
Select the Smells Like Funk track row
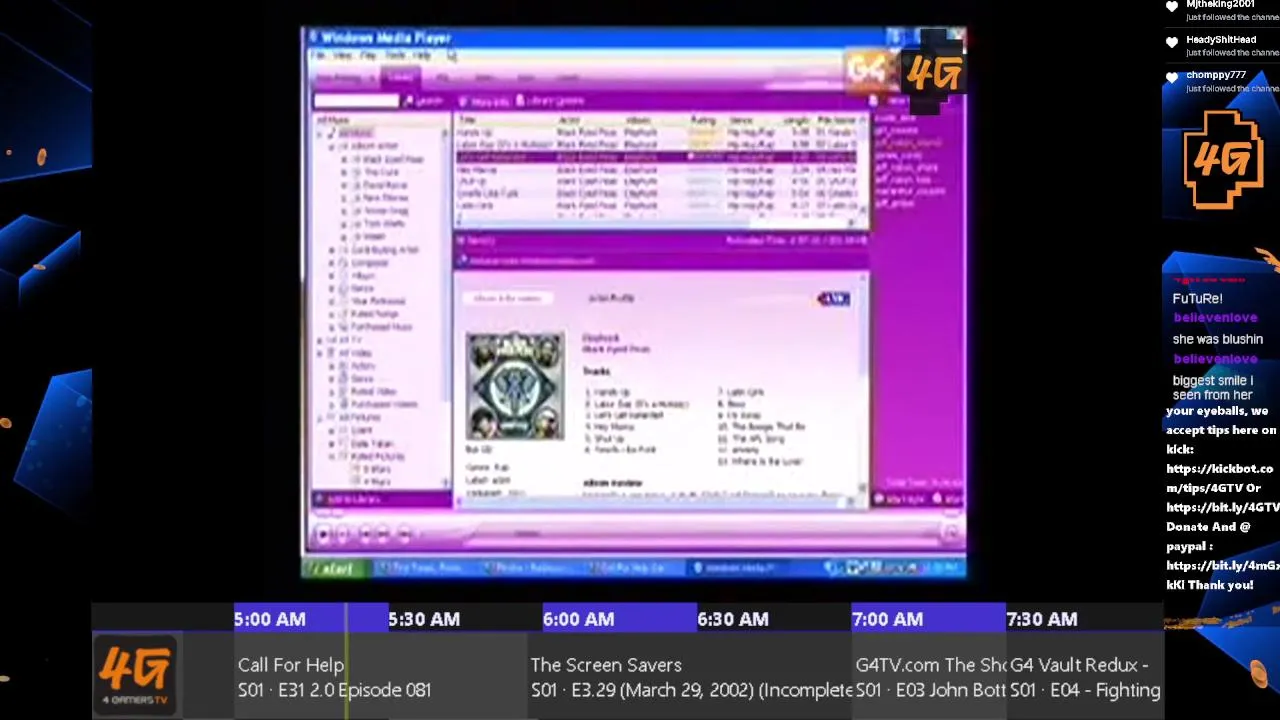(656, 193)
